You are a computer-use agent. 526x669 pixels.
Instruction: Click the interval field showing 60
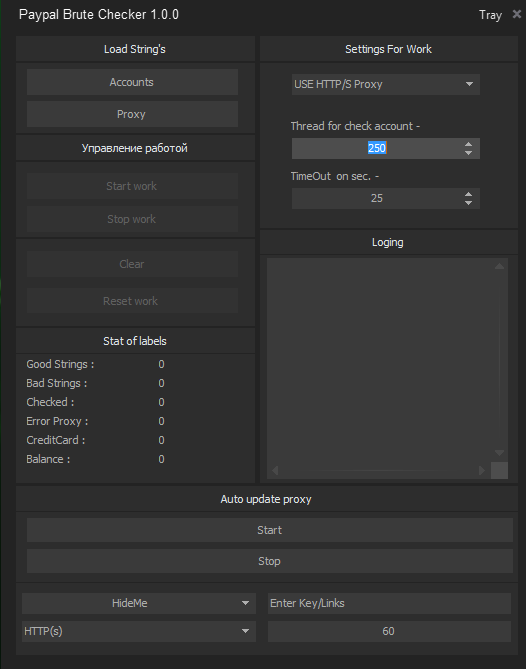[x=389, y=631]
